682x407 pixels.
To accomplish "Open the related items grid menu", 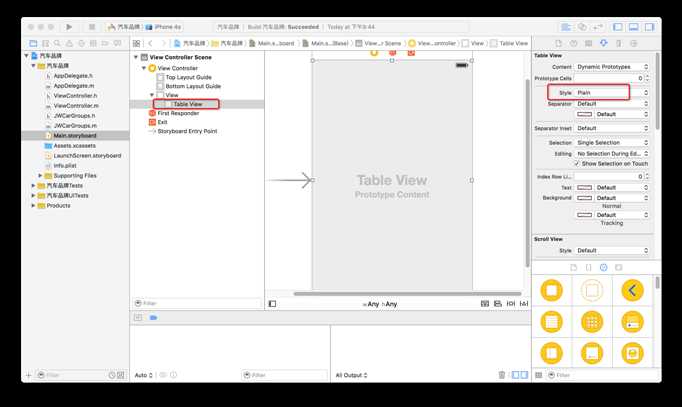I will 136,43.
